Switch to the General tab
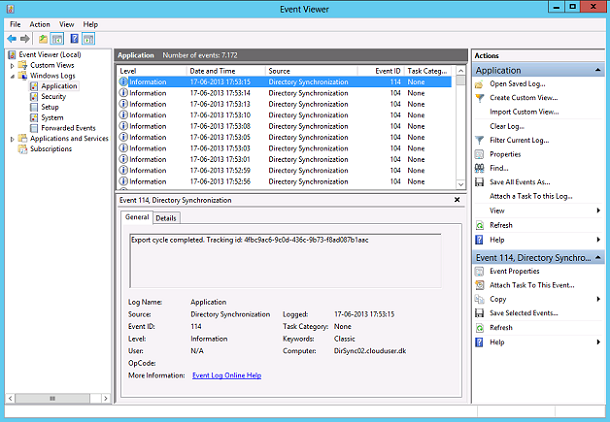The width and height of the screenshot is (610, 422). 137,217
